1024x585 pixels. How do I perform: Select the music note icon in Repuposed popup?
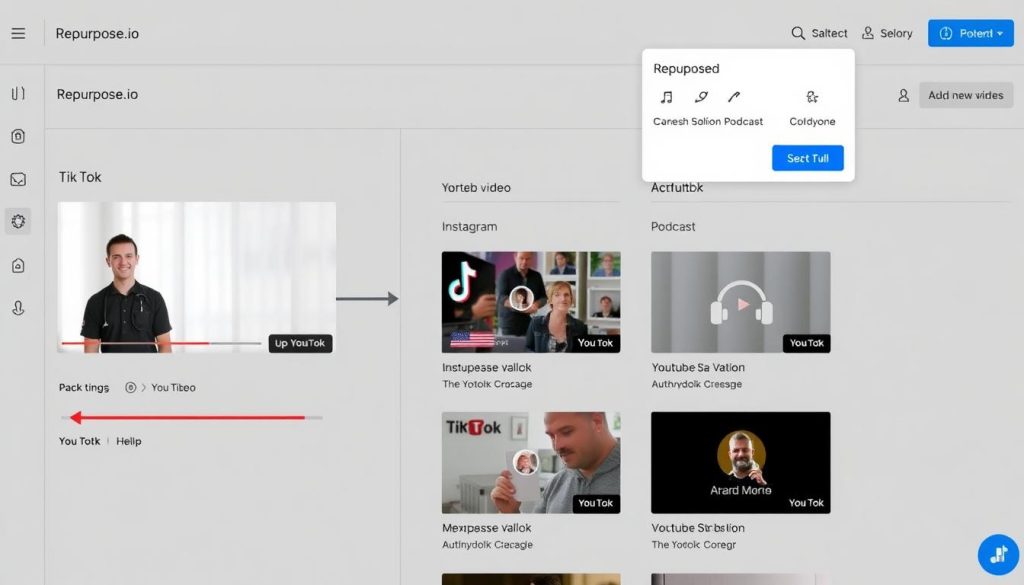666,97
